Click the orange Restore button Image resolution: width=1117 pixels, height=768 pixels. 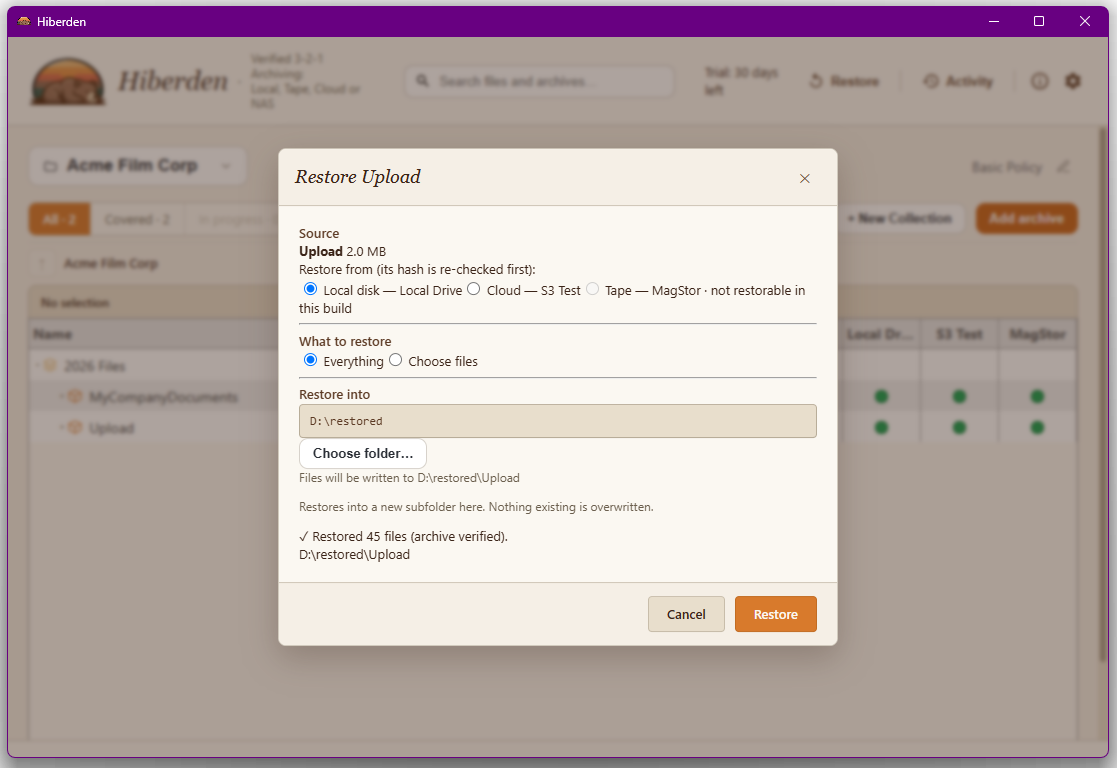pos(776,614)
